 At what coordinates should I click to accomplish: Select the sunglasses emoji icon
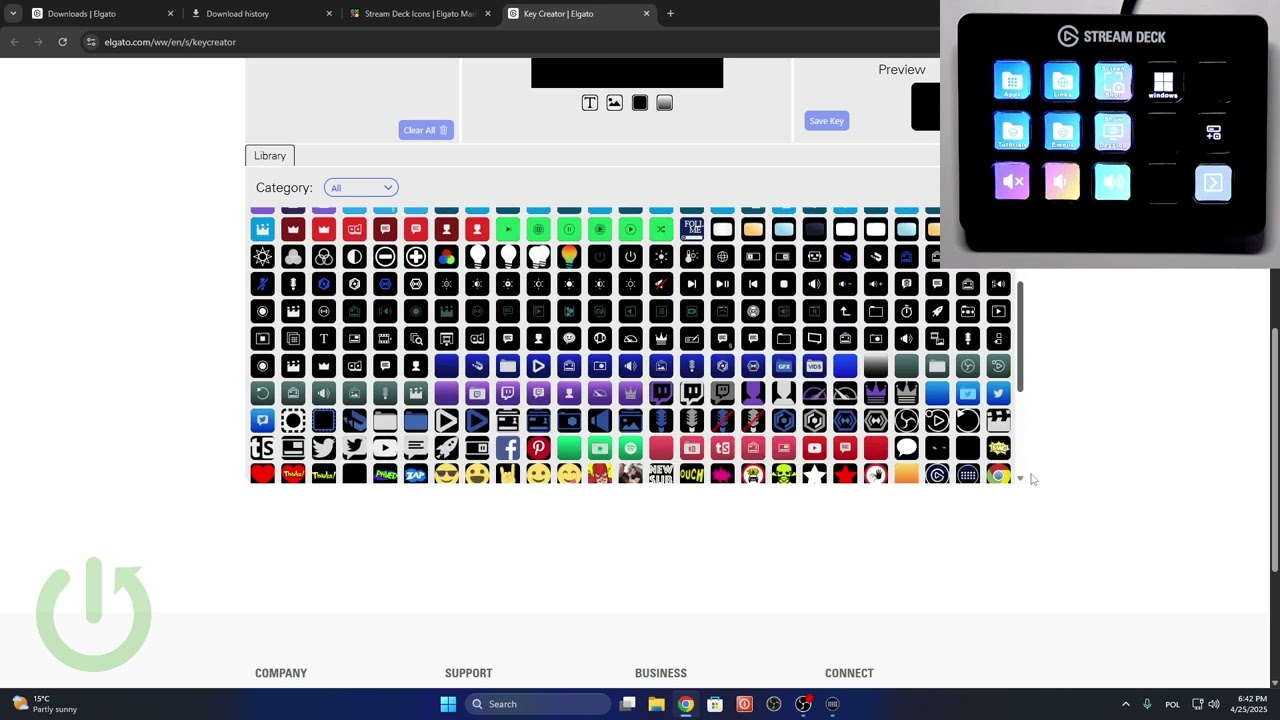pyautogui.click(x=446, y=474)
